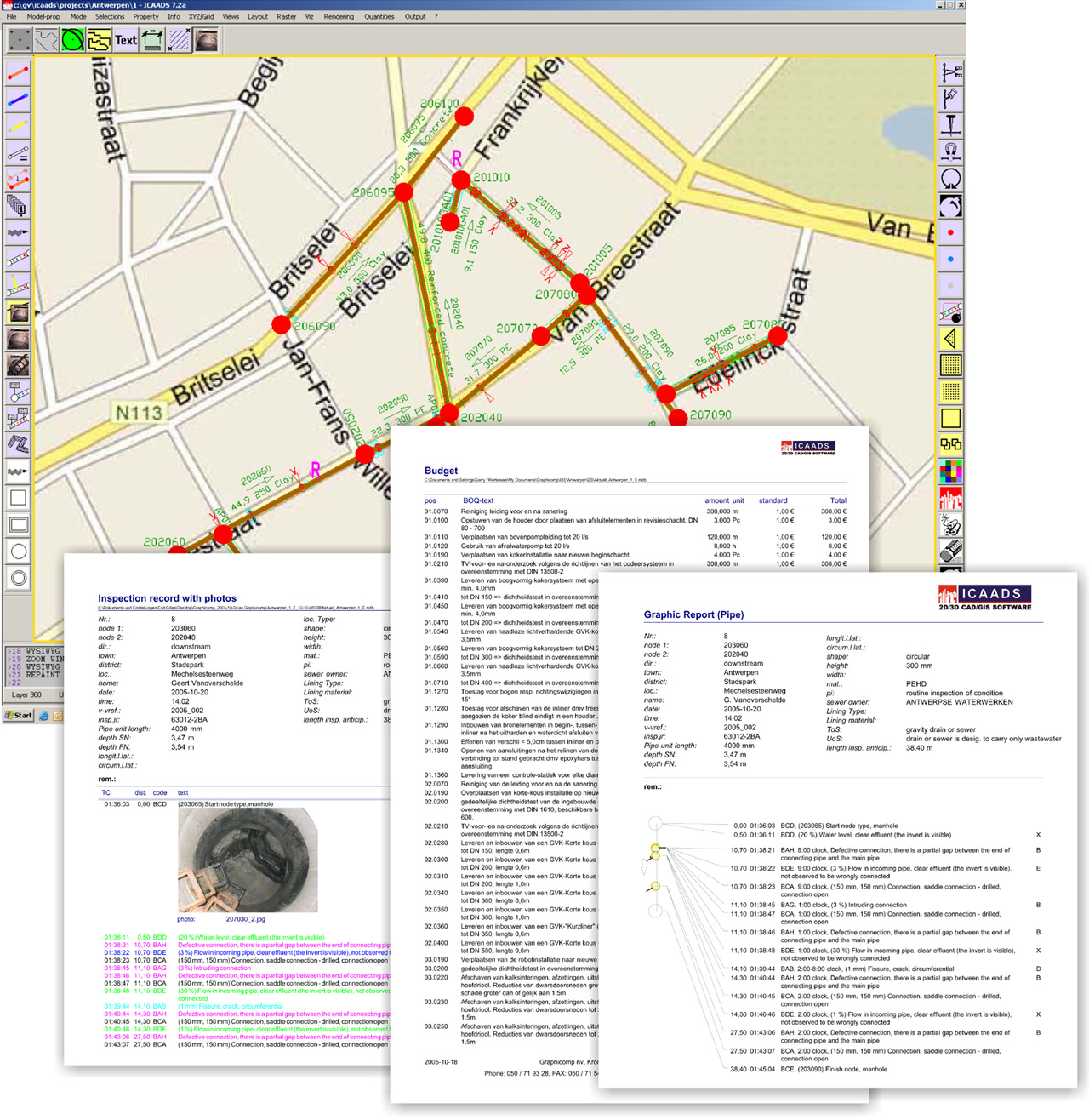
Task: Activate the Text tool
Action: (x=126, y=39)
